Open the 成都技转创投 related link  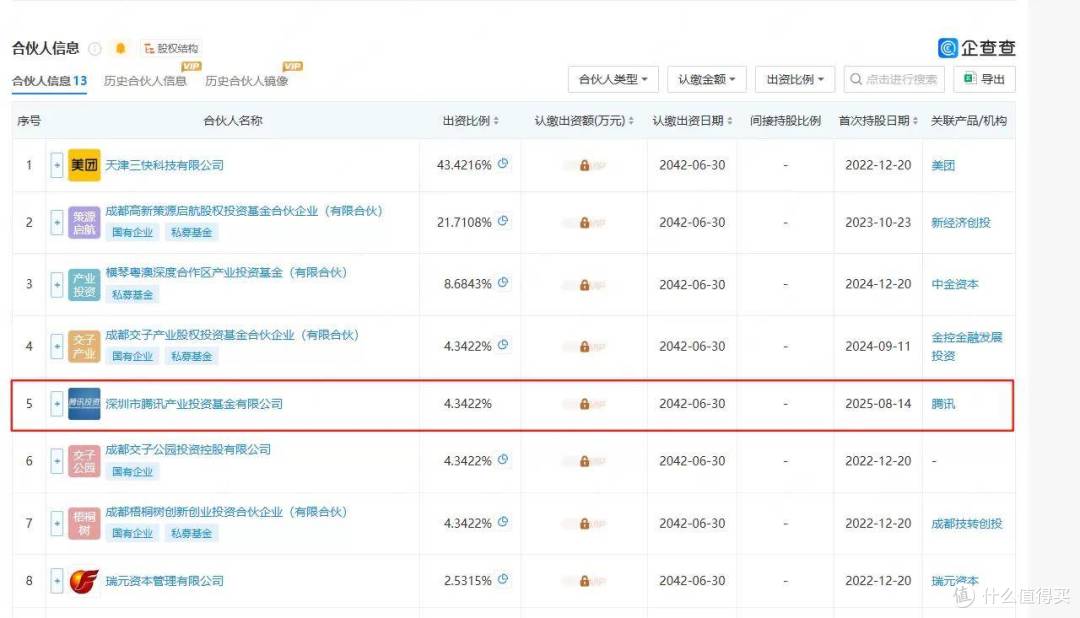[x=966, y=524]
